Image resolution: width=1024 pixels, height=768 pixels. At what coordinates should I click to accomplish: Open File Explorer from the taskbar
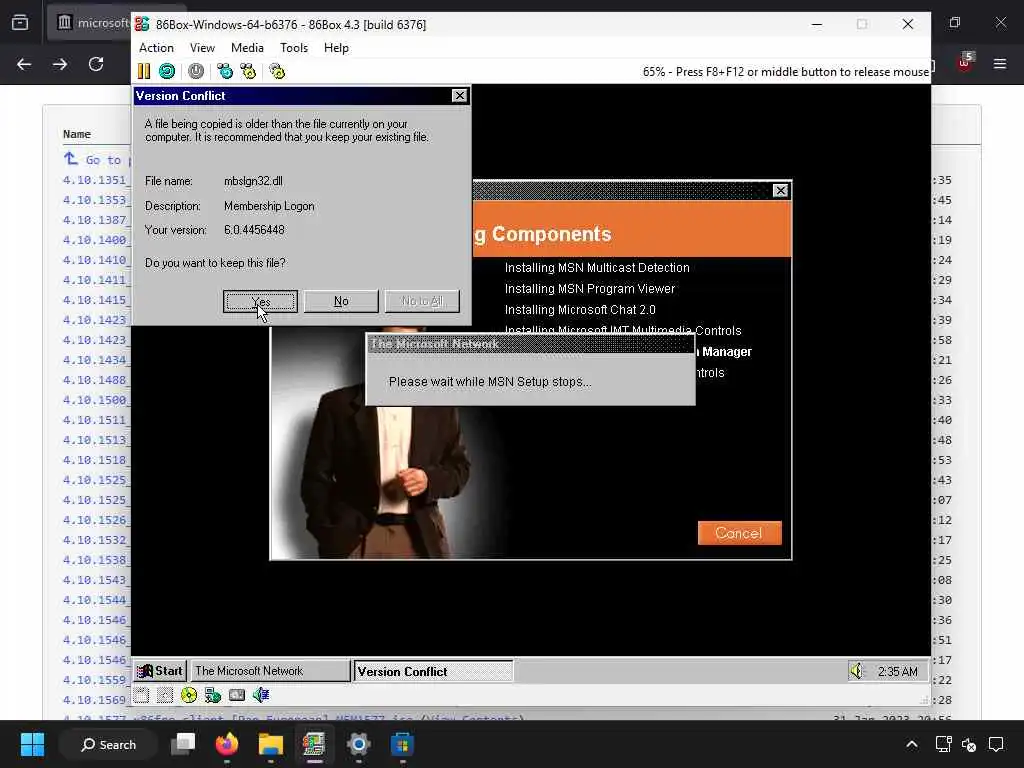tap(270, 744)
